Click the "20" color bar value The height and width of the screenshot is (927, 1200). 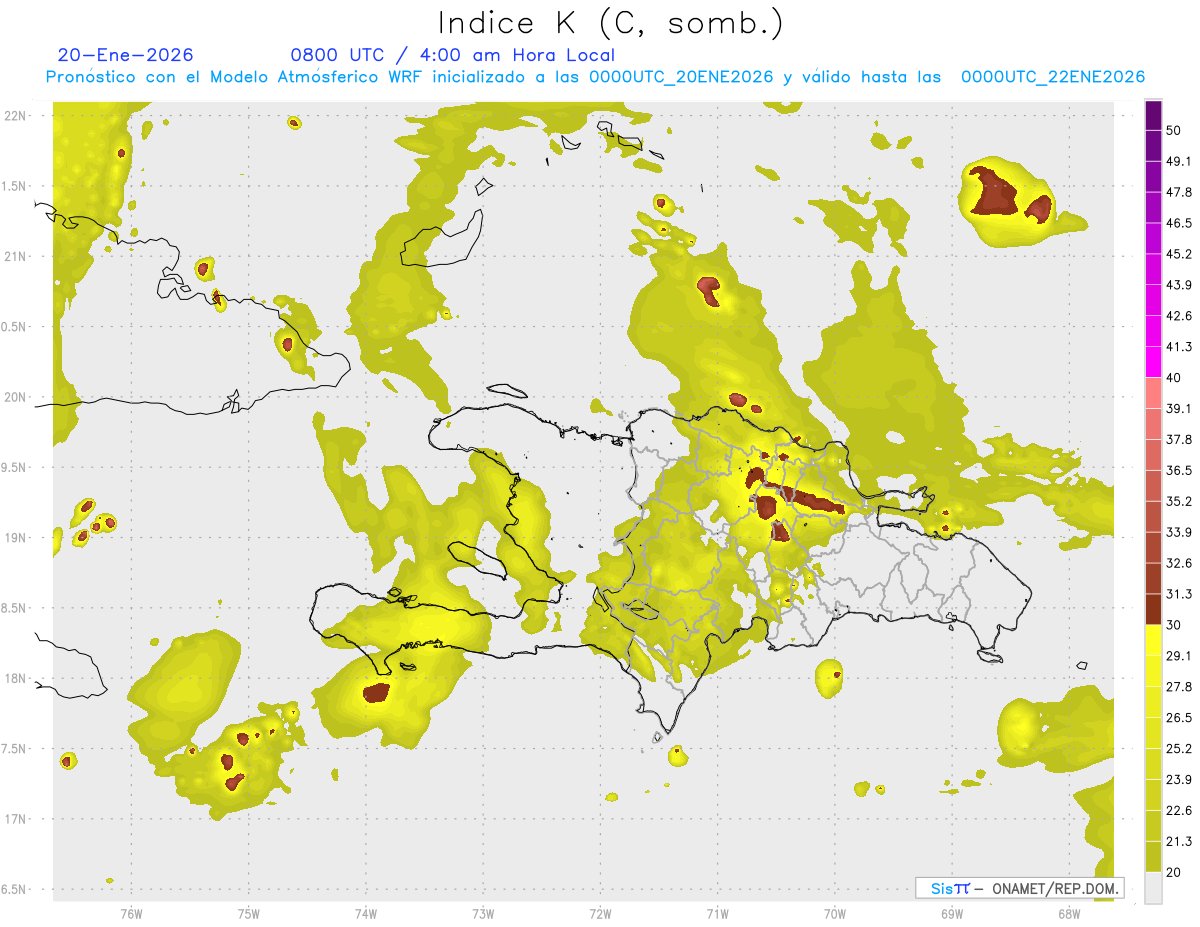click(1174, 872)
